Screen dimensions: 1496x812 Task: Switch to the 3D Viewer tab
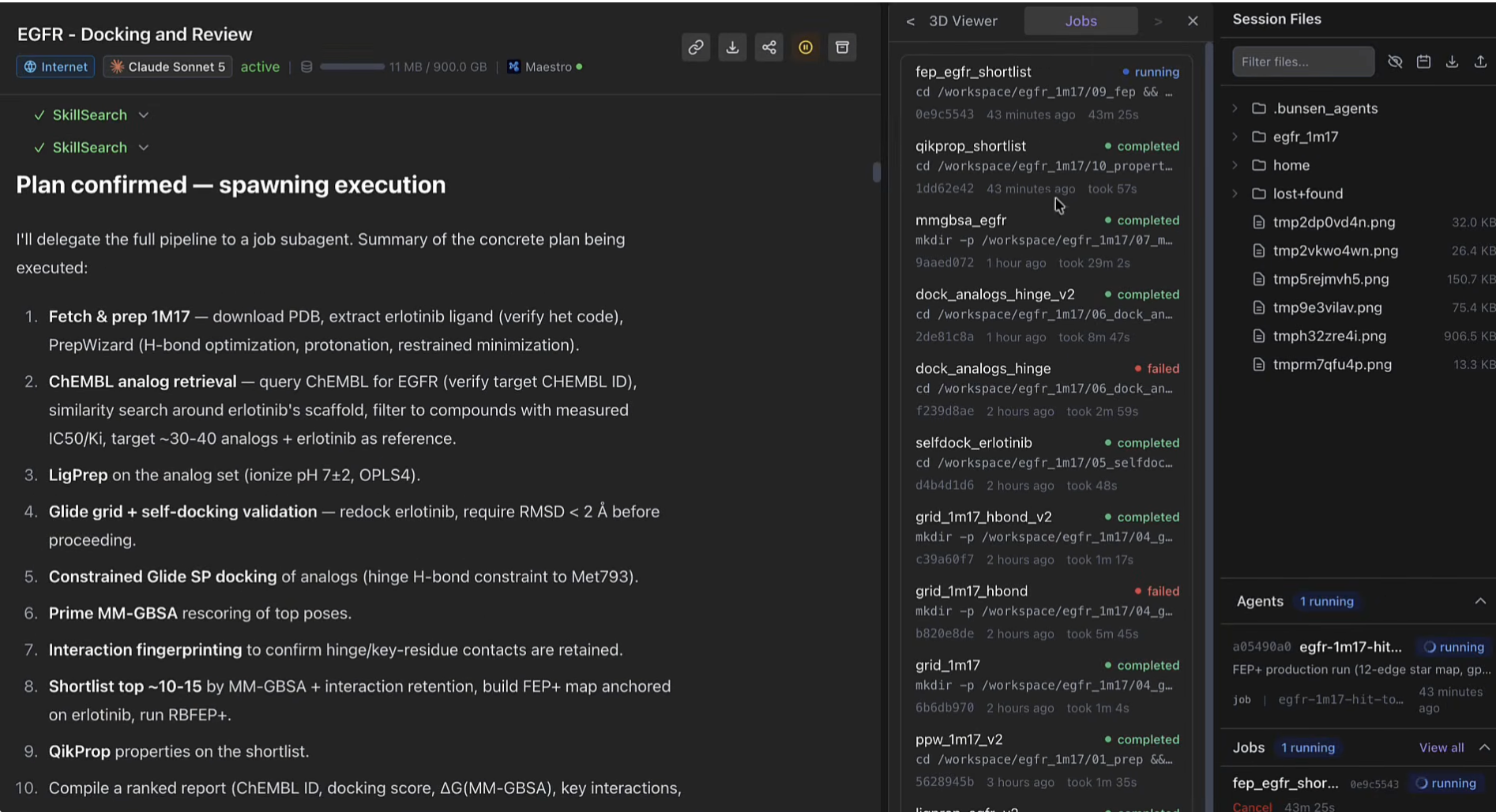(963, 21)
